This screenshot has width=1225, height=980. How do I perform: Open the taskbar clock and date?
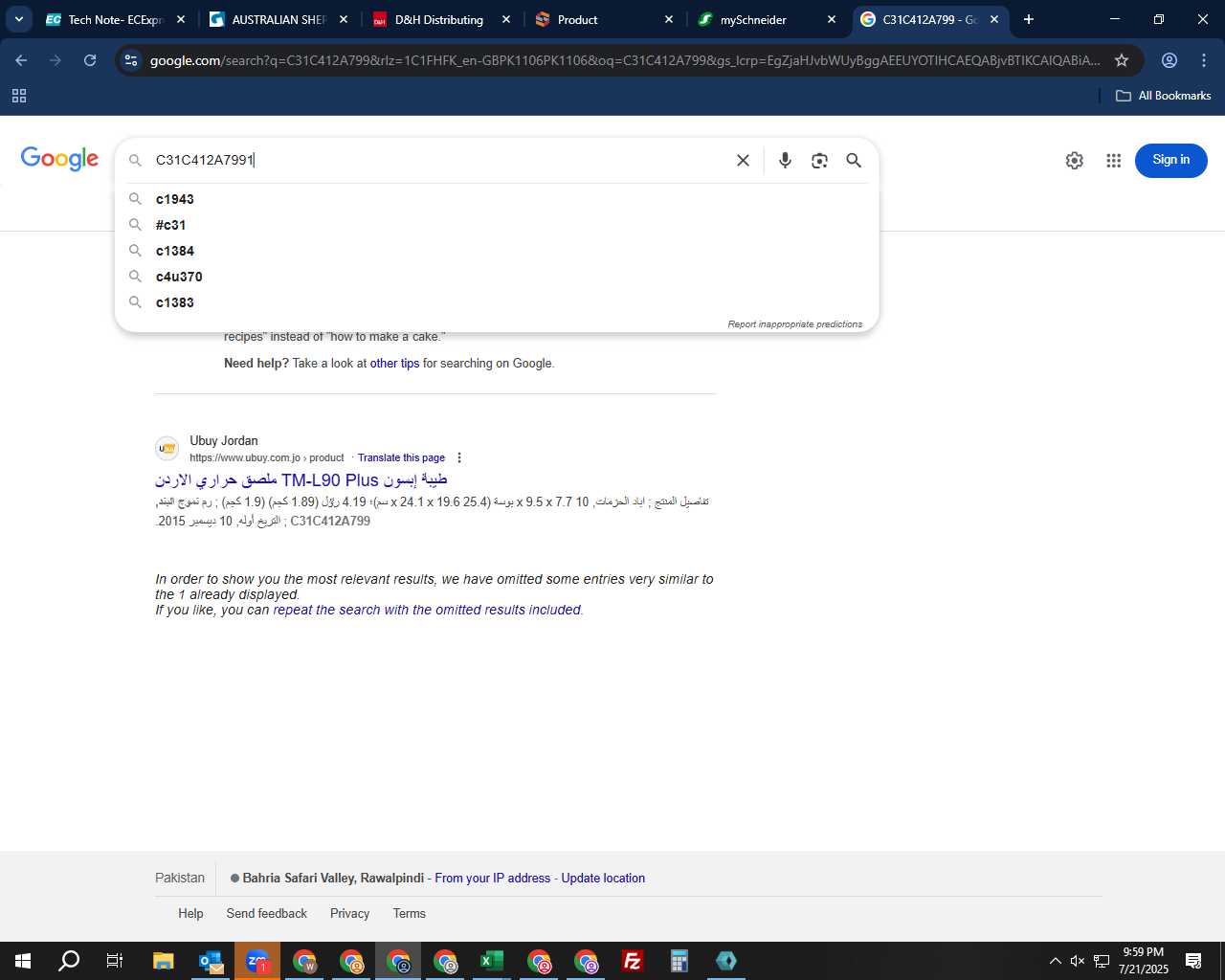pos(1144,961)
